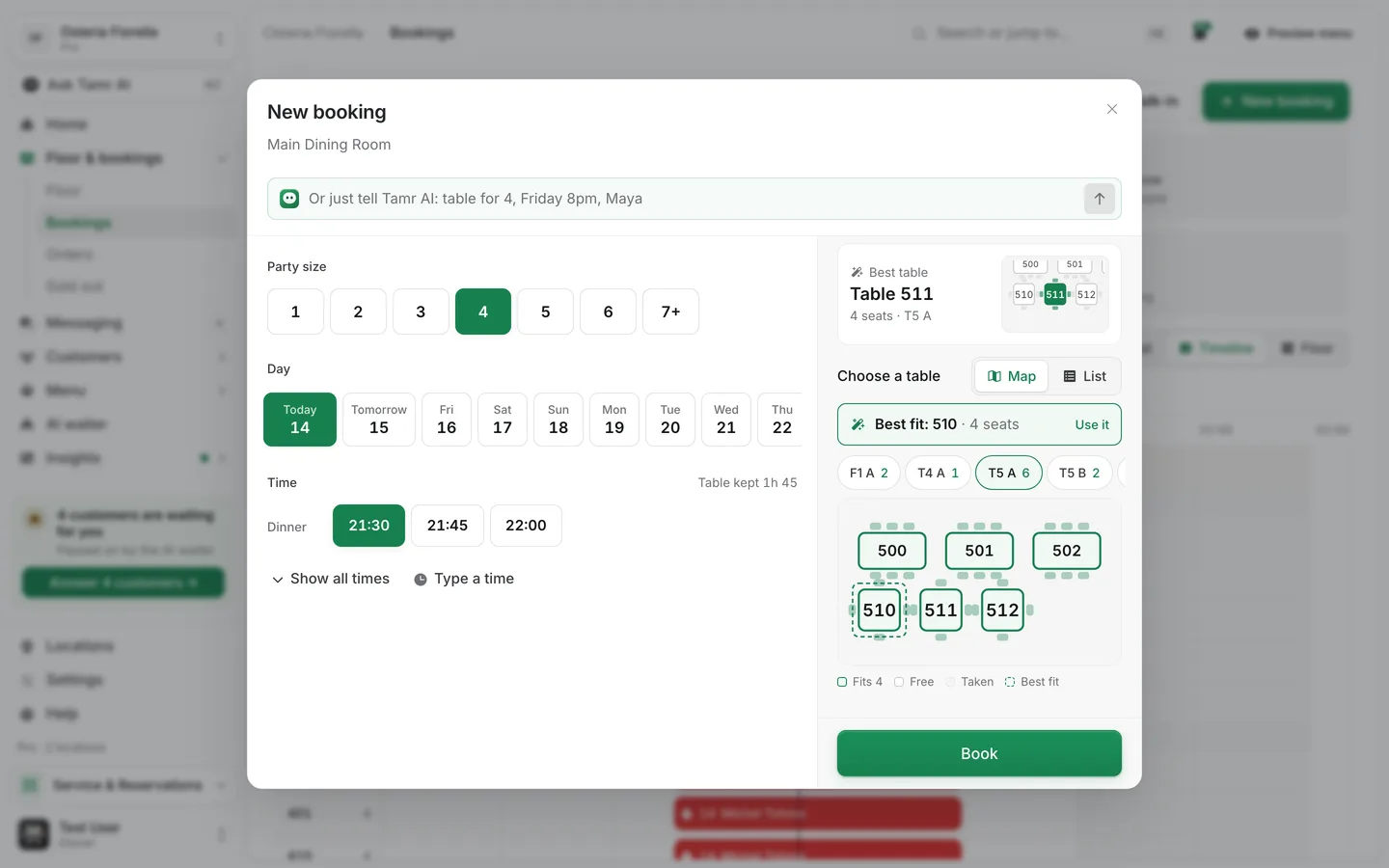Switch table chooser to List view
This screenshot has width=1389, height=868.
[x=1085, y=376]
